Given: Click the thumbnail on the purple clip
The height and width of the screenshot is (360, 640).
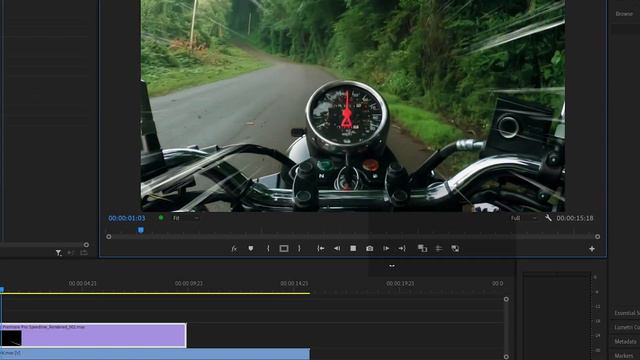Looking at the screenshot, I should coord(11,338).
